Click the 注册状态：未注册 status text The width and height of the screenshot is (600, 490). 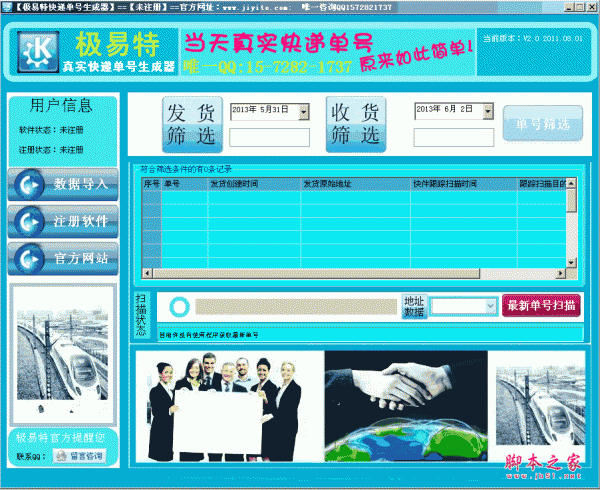pyautogui.click(x=51, y=150)
